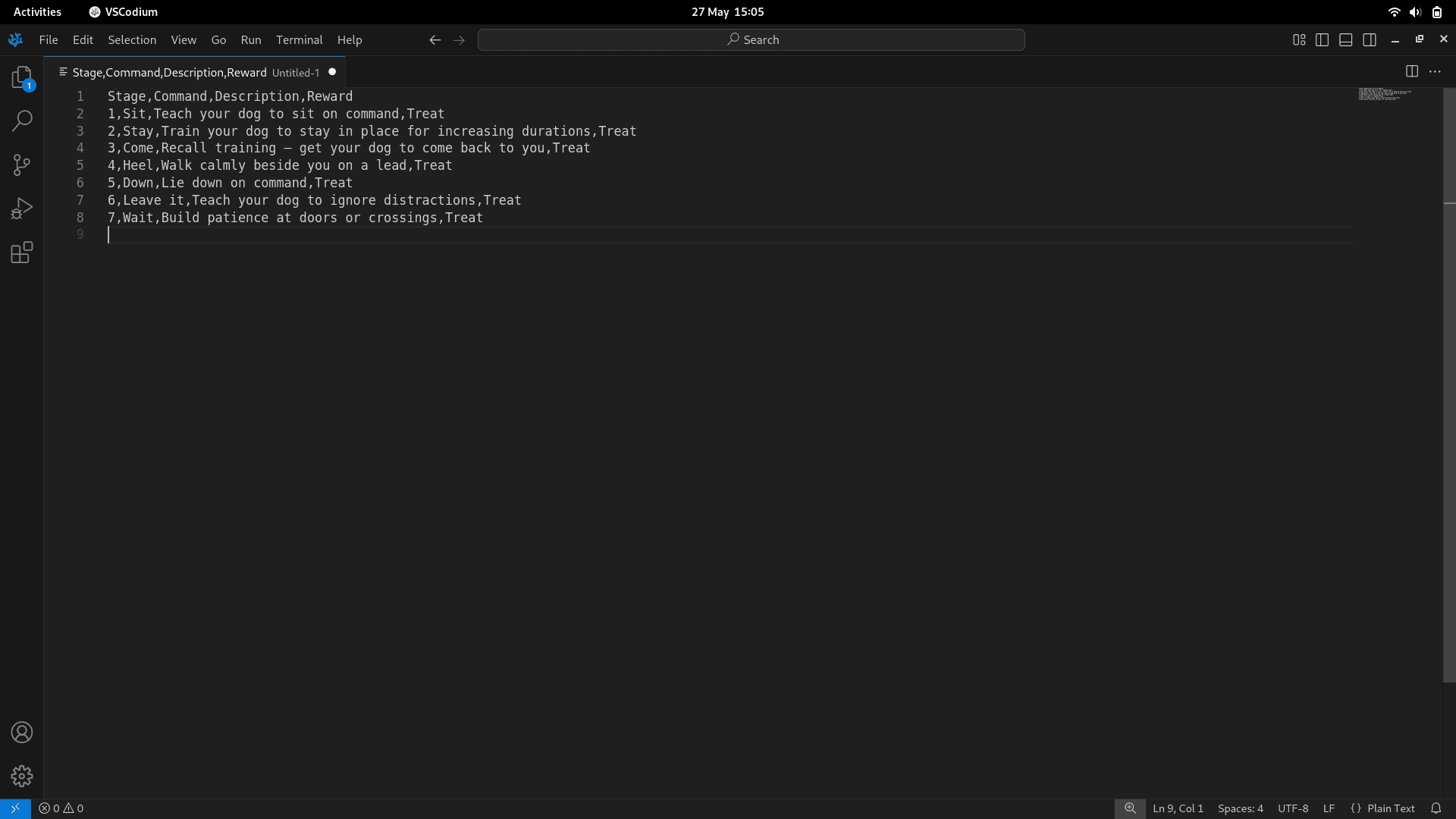Change end-of-line sequence via LF
Image resolution: width=1456 pixels, height=819 pixels.
pyautogui.click(x=1329, y=808)
